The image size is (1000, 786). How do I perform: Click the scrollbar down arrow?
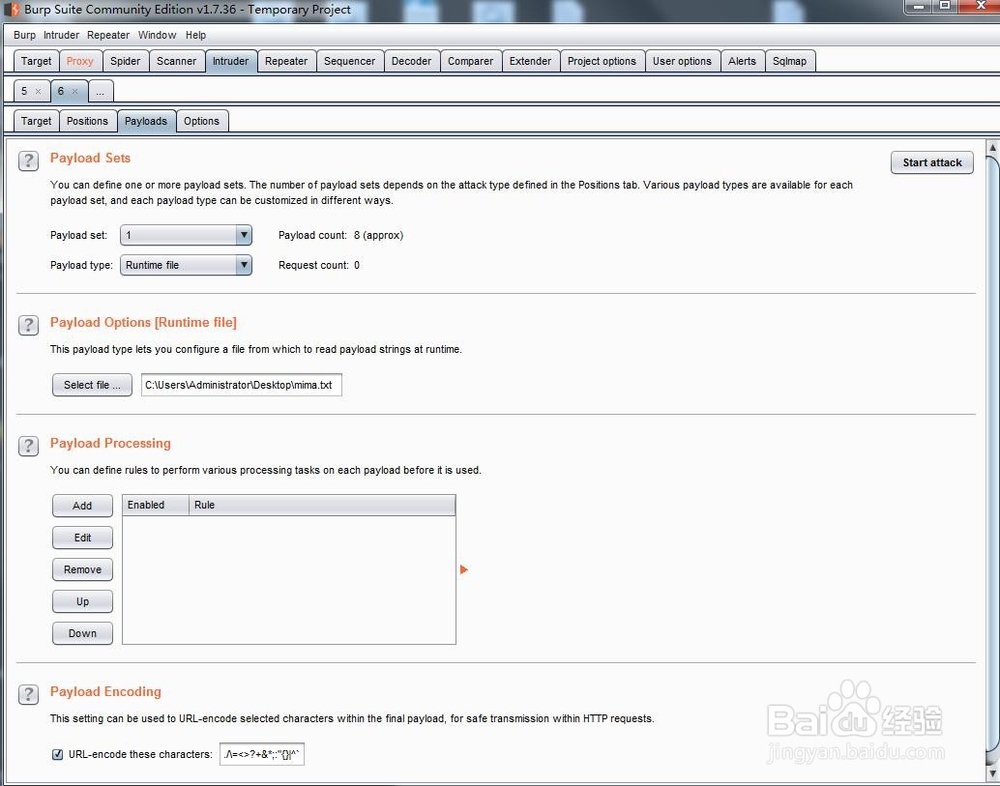click(x=992, y=774)
